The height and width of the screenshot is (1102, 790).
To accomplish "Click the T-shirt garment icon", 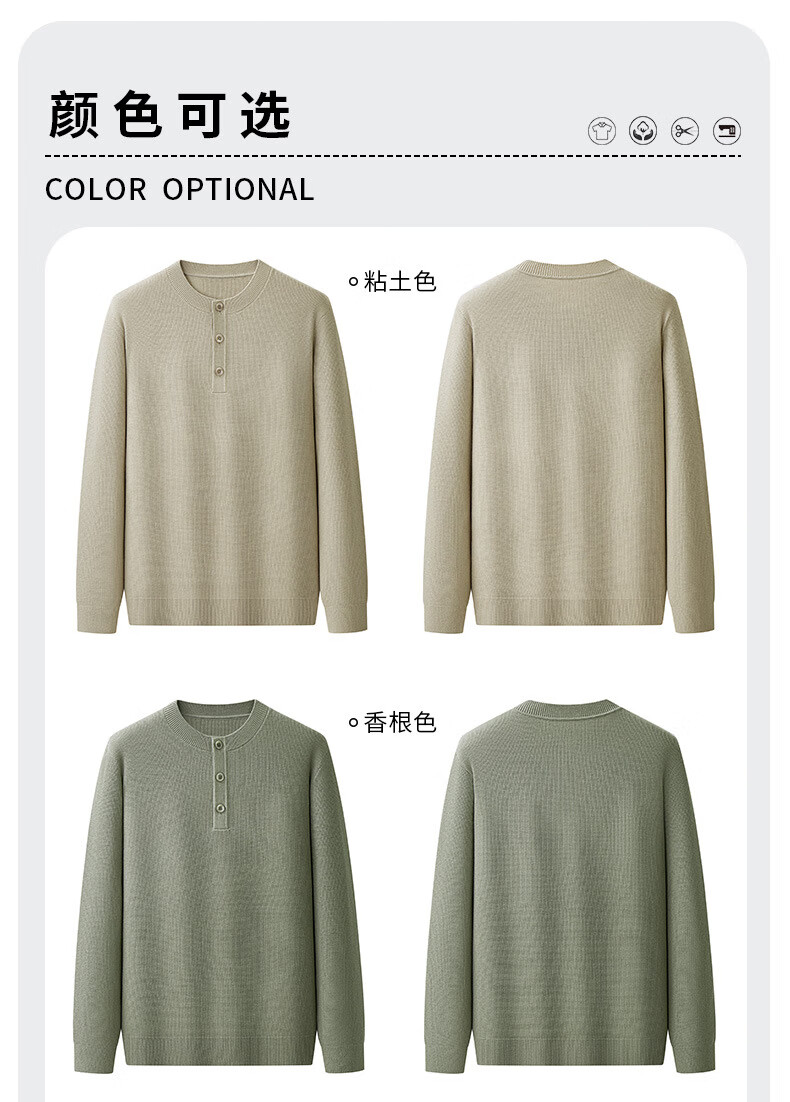I will (602, 131).
